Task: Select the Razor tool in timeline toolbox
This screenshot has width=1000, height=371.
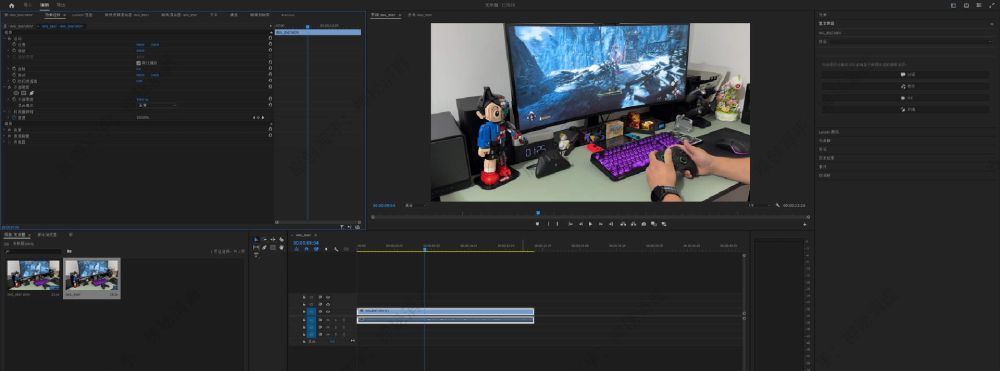Action: coord(281,240)
